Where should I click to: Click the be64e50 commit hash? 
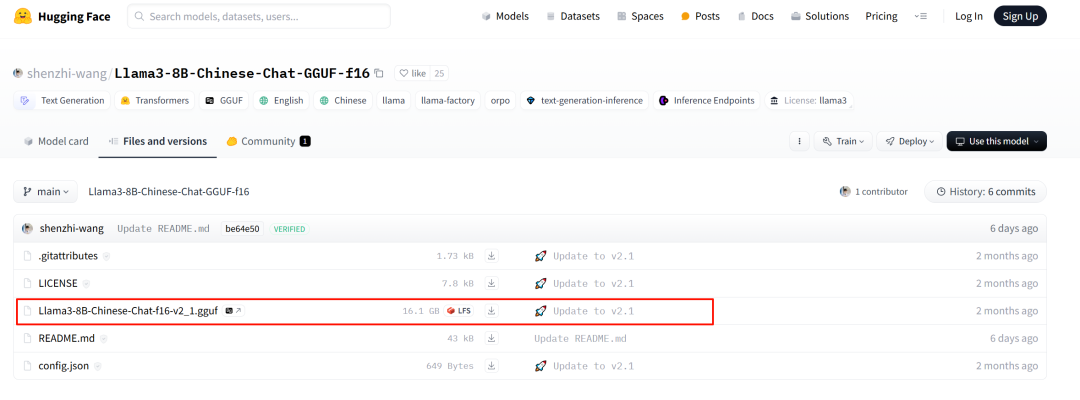pyautogui.click(x=242, y=229)
